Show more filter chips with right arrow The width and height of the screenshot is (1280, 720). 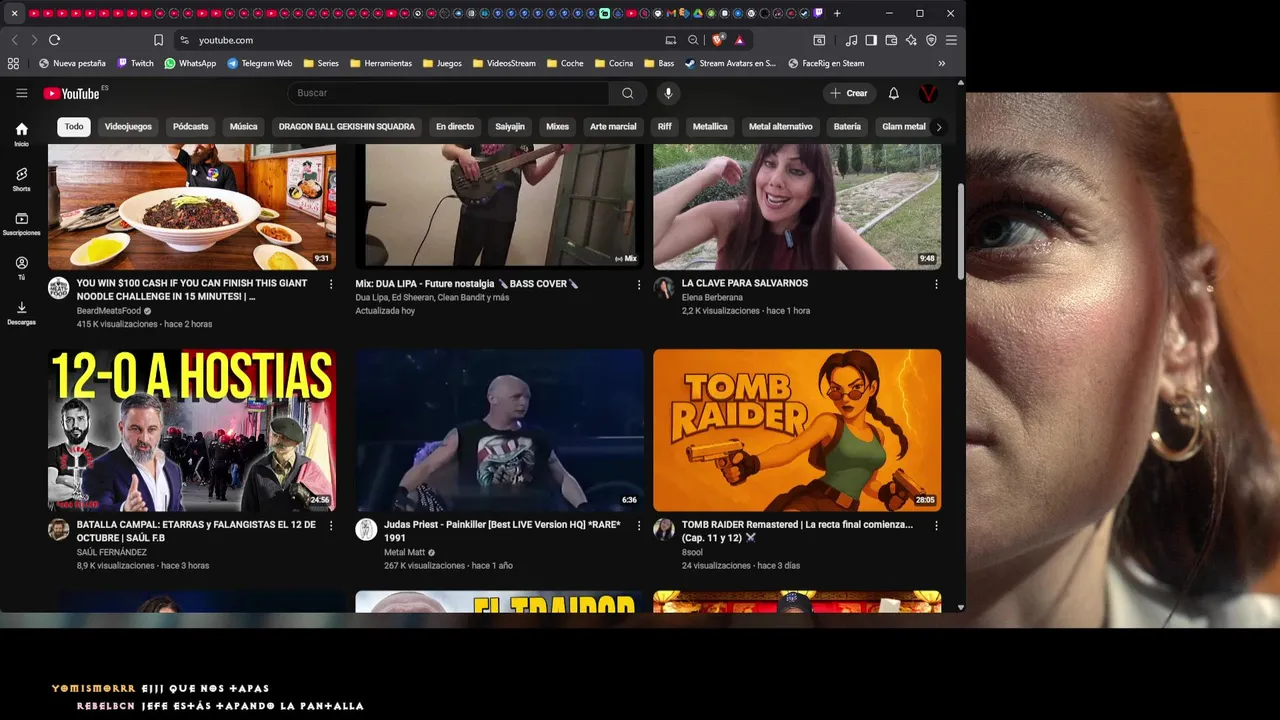click(938, 127)
